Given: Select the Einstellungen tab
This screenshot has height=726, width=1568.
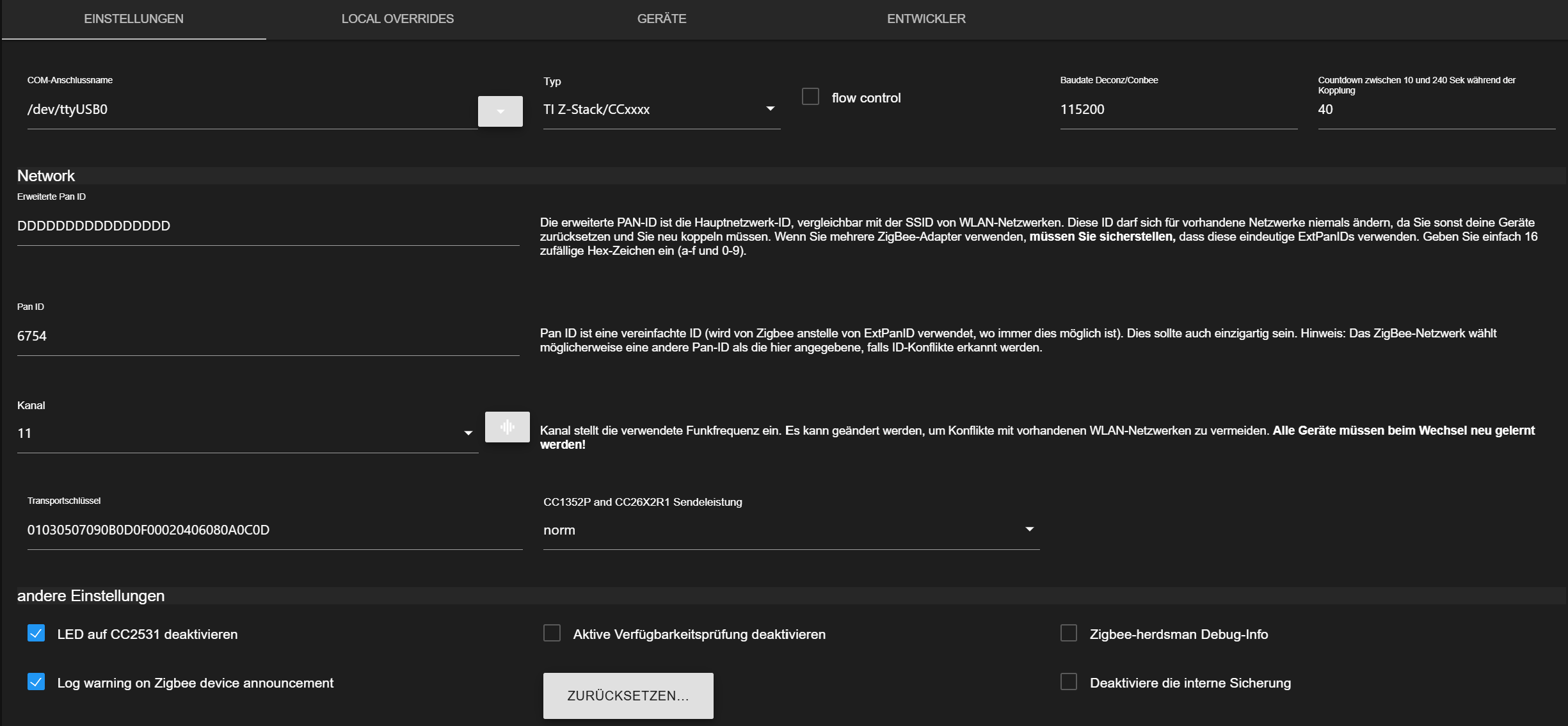Looking at the screenshot, I should coord(134,19).
